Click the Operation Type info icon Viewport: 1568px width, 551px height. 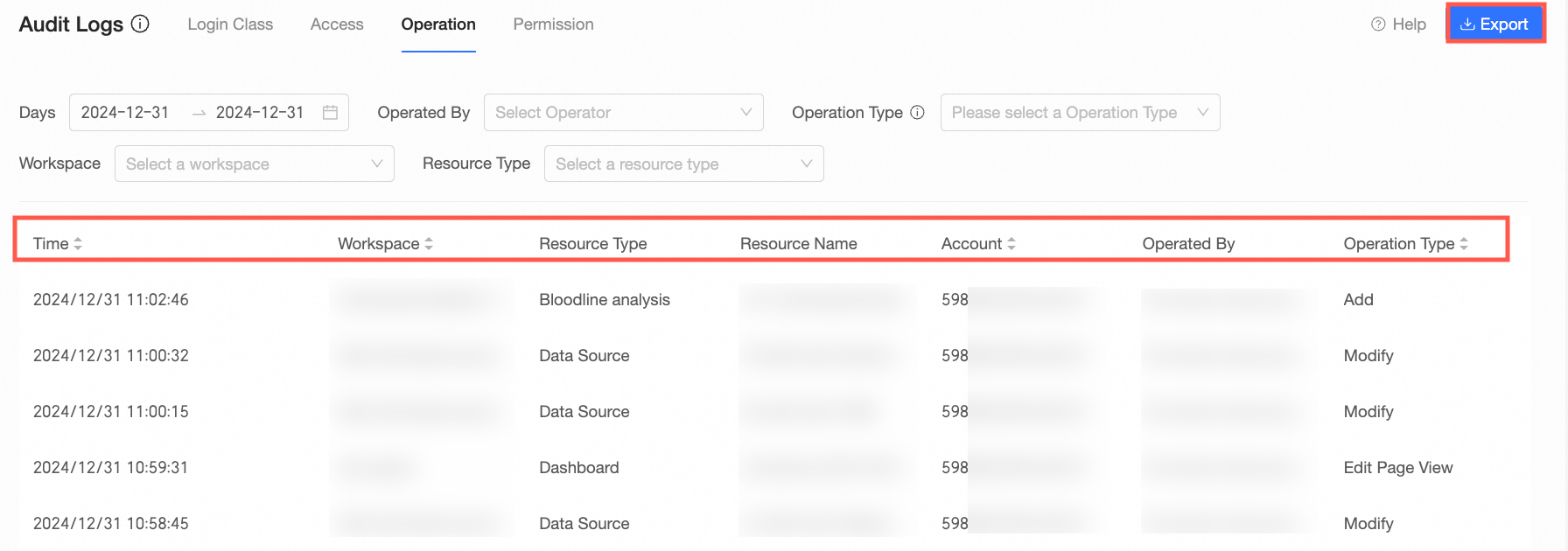click(x=917, y=113)
